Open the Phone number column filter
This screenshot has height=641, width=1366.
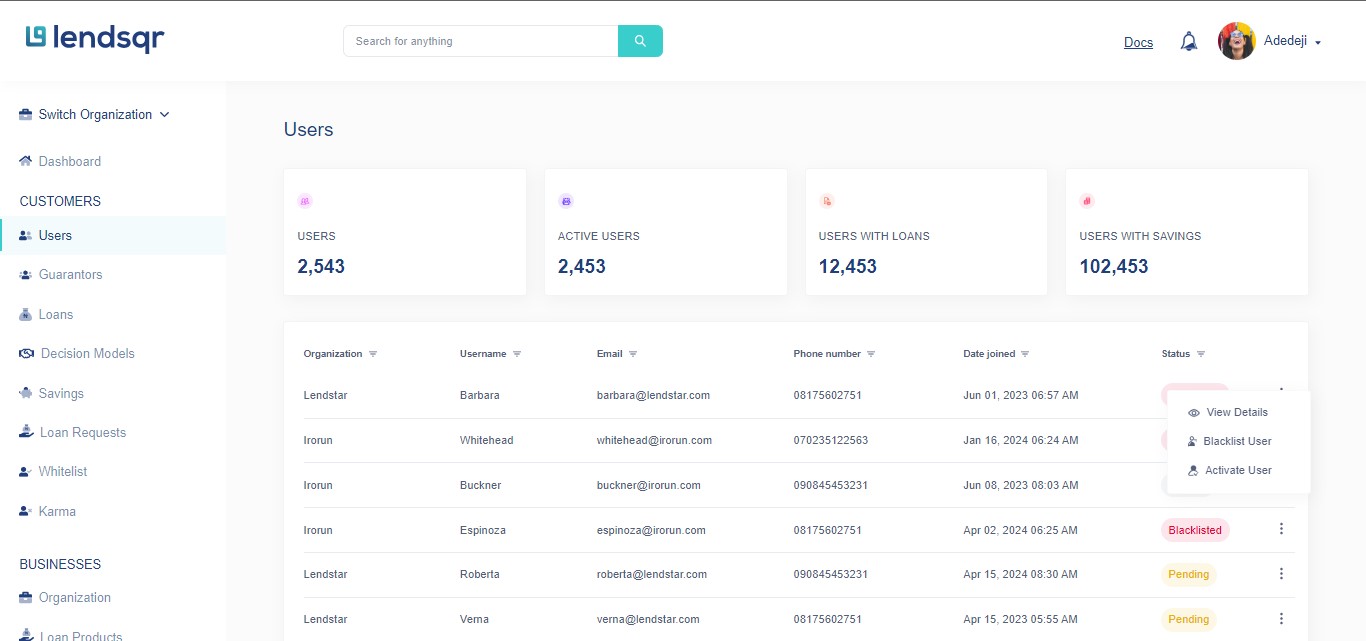click(871, 354)
